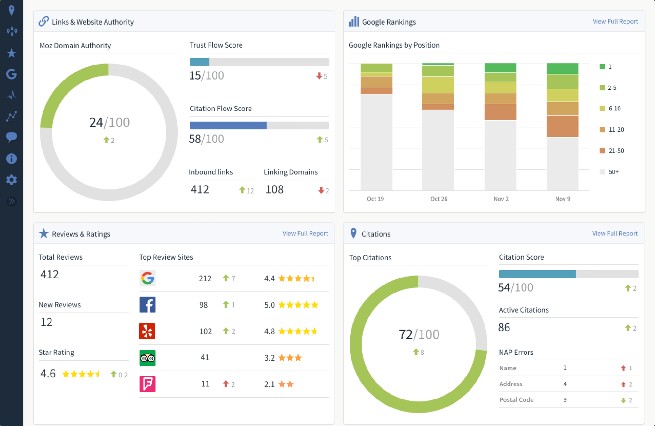Toggle legend entry for positions 50+
This screenshot has width=655, height=426.
coord(609,172)
